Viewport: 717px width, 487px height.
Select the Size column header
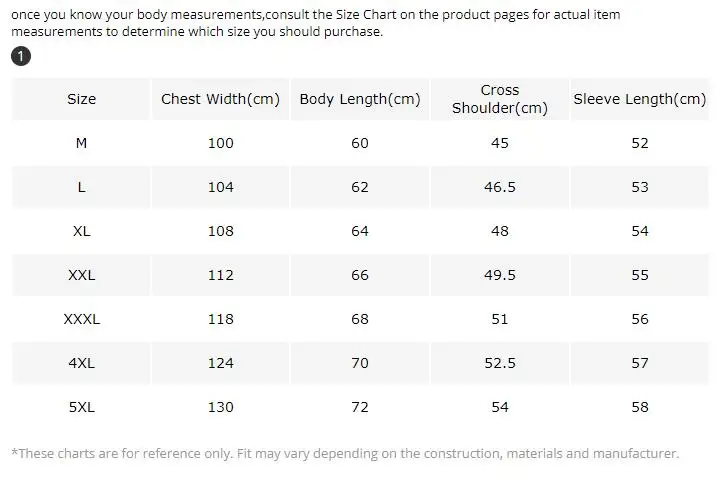pyautogui.click(x=81, y=99)
